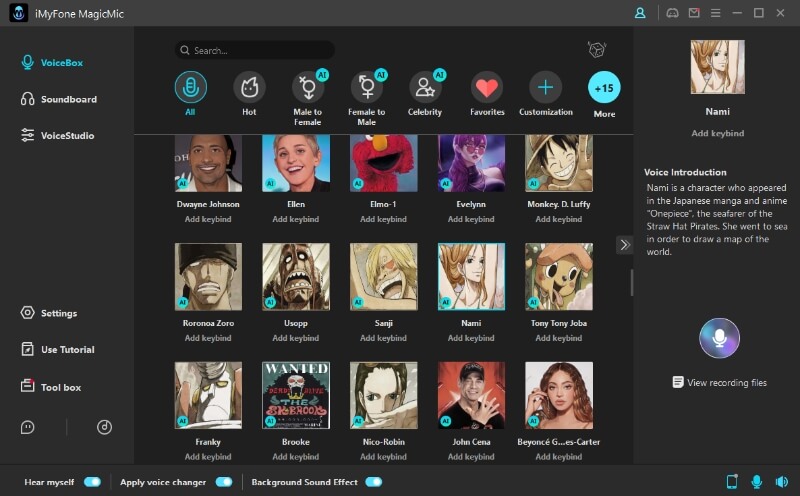Click the speaker volume icon in bottom bar
The width and height of the screenshot is (800, 496).
[x=782, y=482]
